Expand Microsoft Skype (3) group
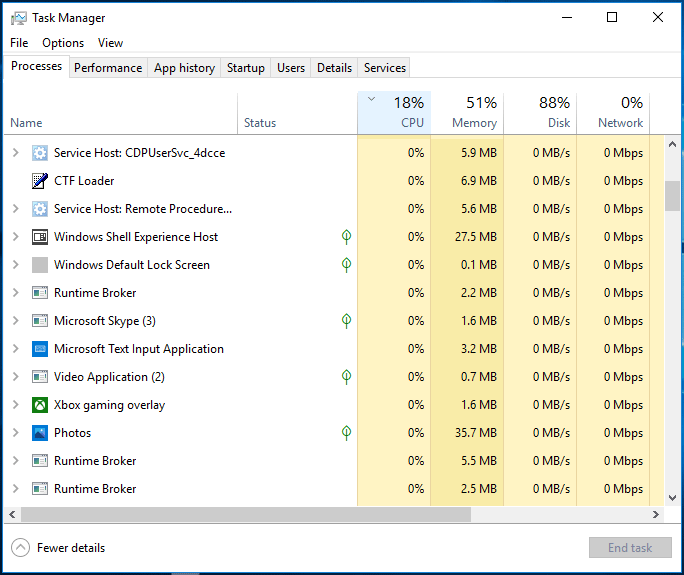The width and height of the screenshot is (684, 575). (16, 321)
